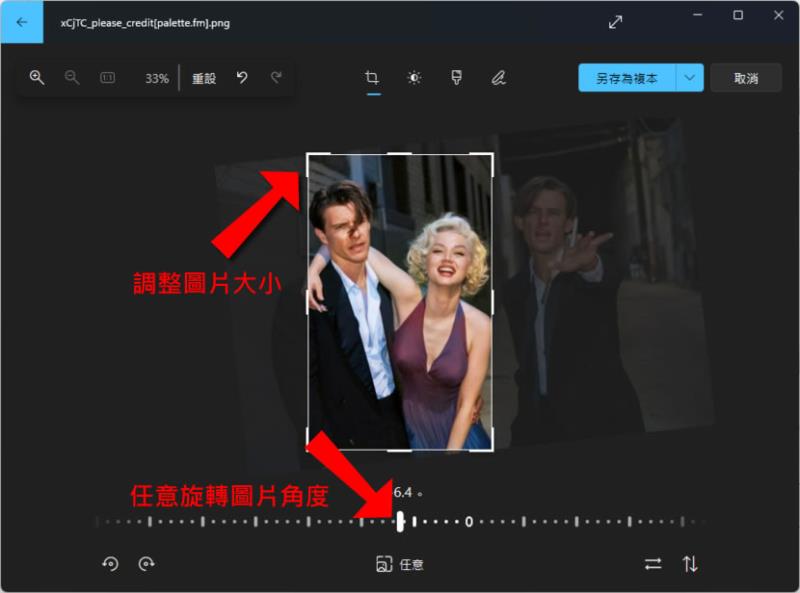Viewport: 800px width, 593px height.
Task: Zoom in with the magnifier plus icon
Action: tap(37, 78)
